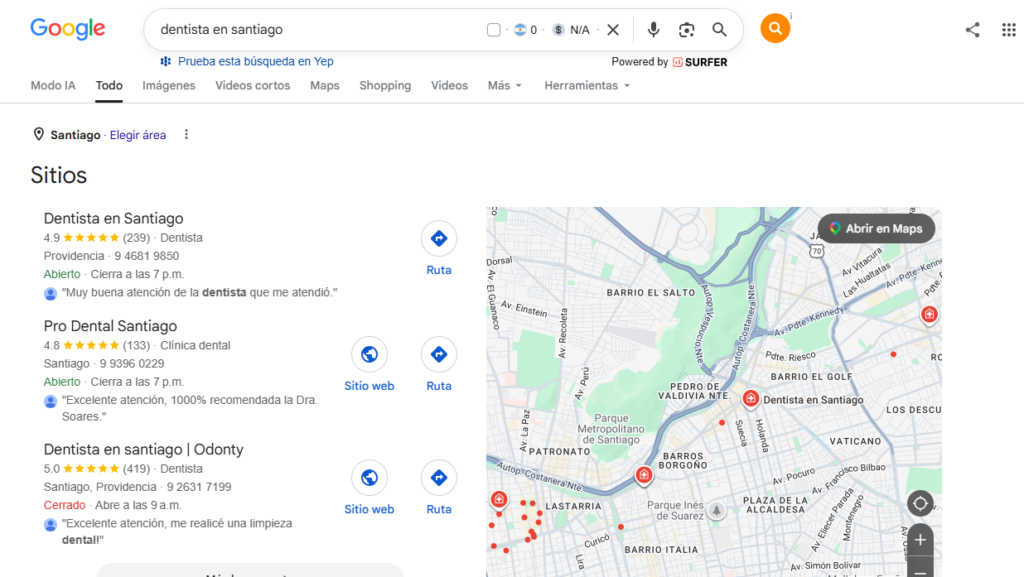Open the Google apps grid
The height and width of the screenshot is (577, 1024).
coord(1008,30)
